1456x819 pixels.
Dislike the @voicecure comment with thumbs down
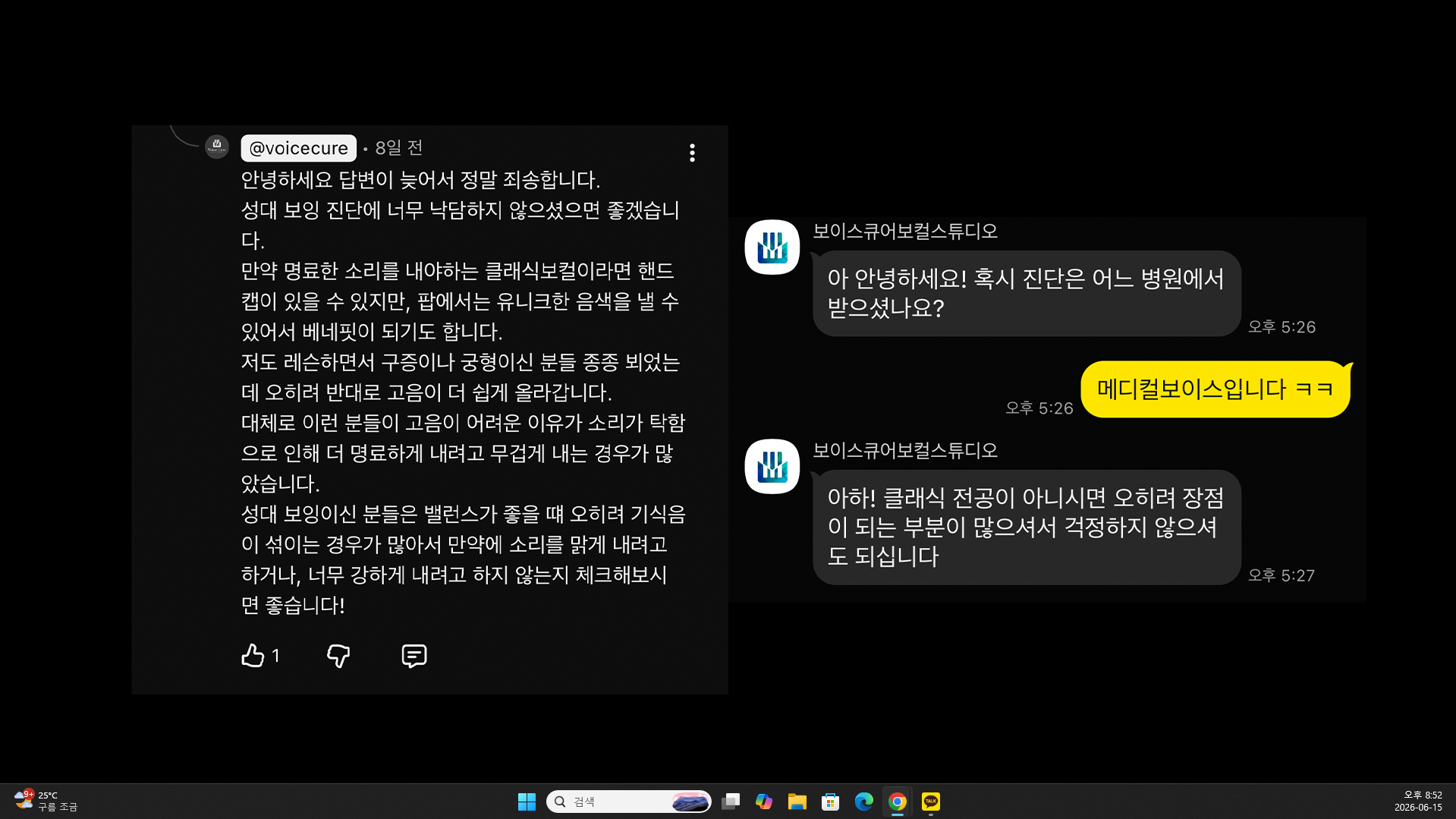[338, 656]
